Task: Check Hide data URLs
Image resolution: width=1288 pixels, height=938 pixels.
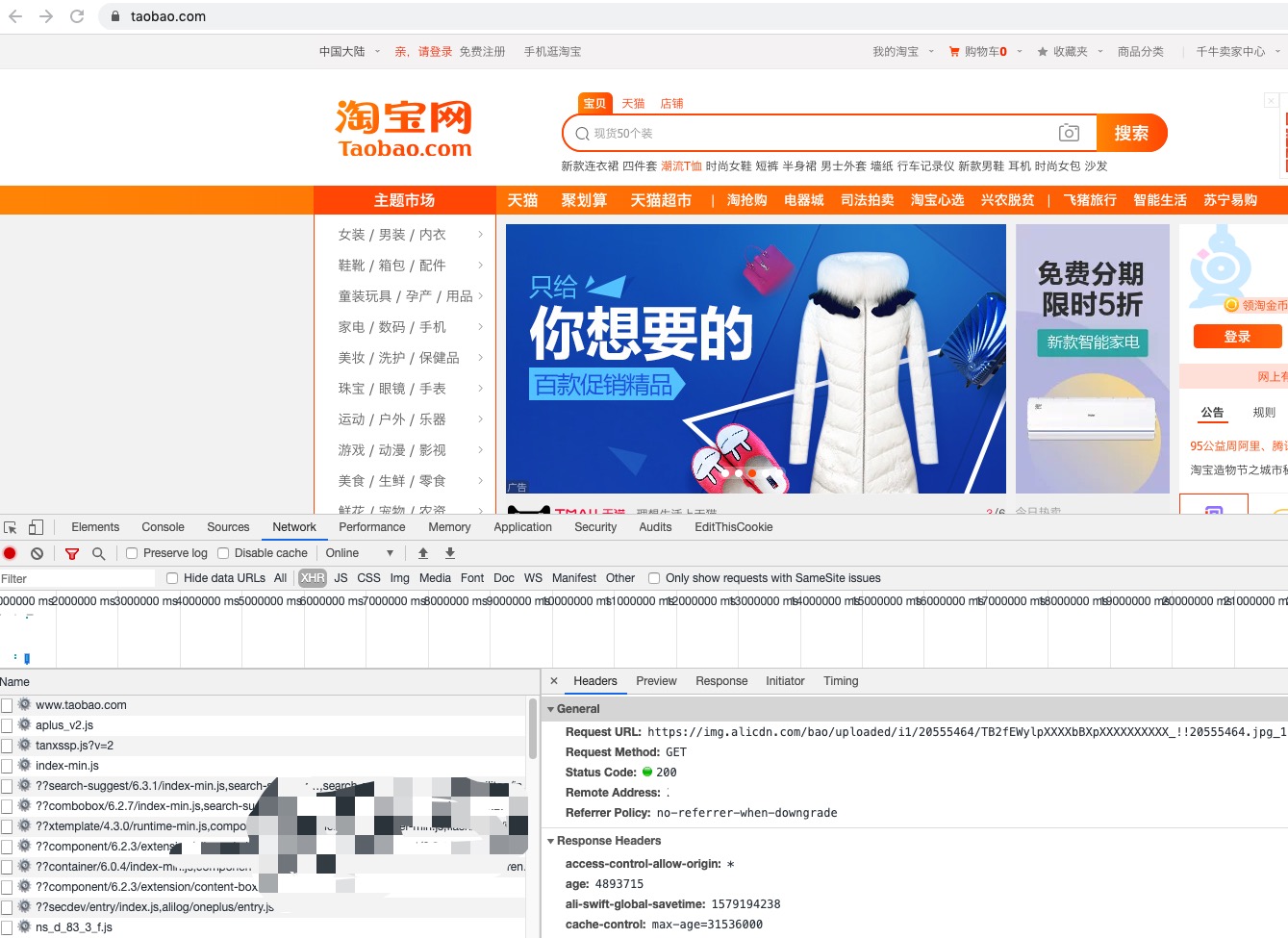Action: point(172,578)
